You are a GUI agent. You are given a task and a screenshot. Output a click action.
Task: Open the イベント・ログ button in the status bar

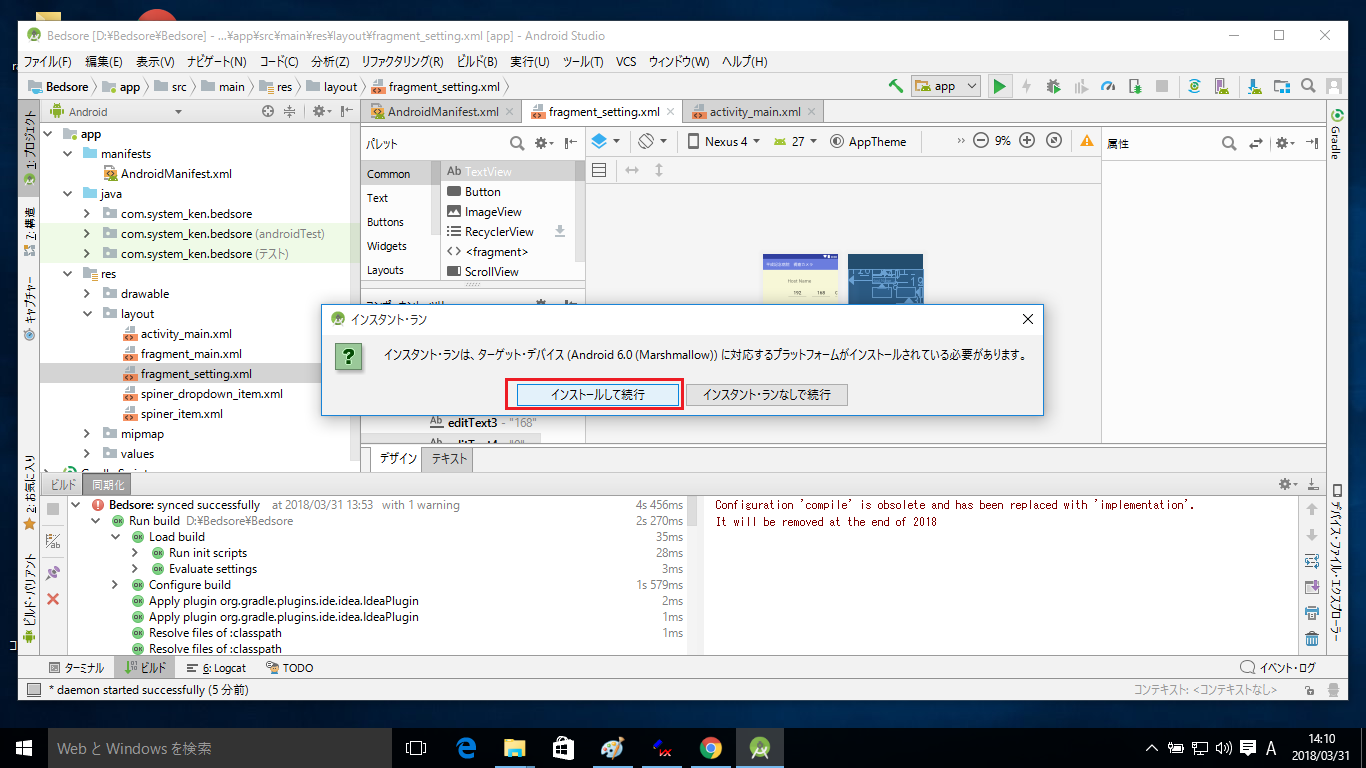coord(1278,667)
